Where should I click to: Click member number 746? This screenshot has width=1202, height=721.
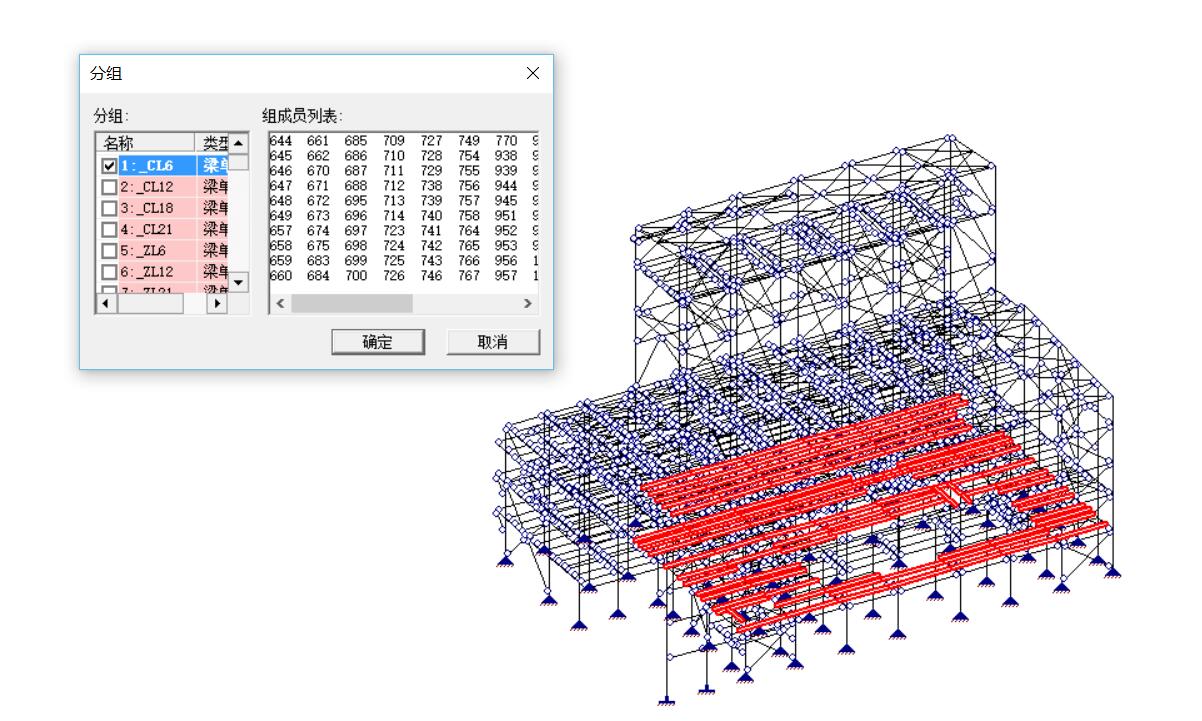point(431,276)
